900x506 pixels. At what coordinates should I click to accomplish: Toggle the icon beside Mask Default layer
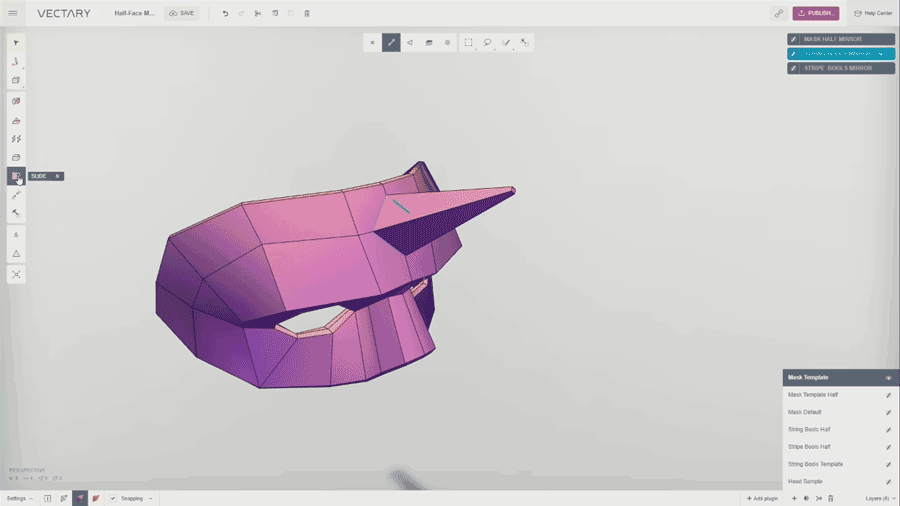coord(888,412)
